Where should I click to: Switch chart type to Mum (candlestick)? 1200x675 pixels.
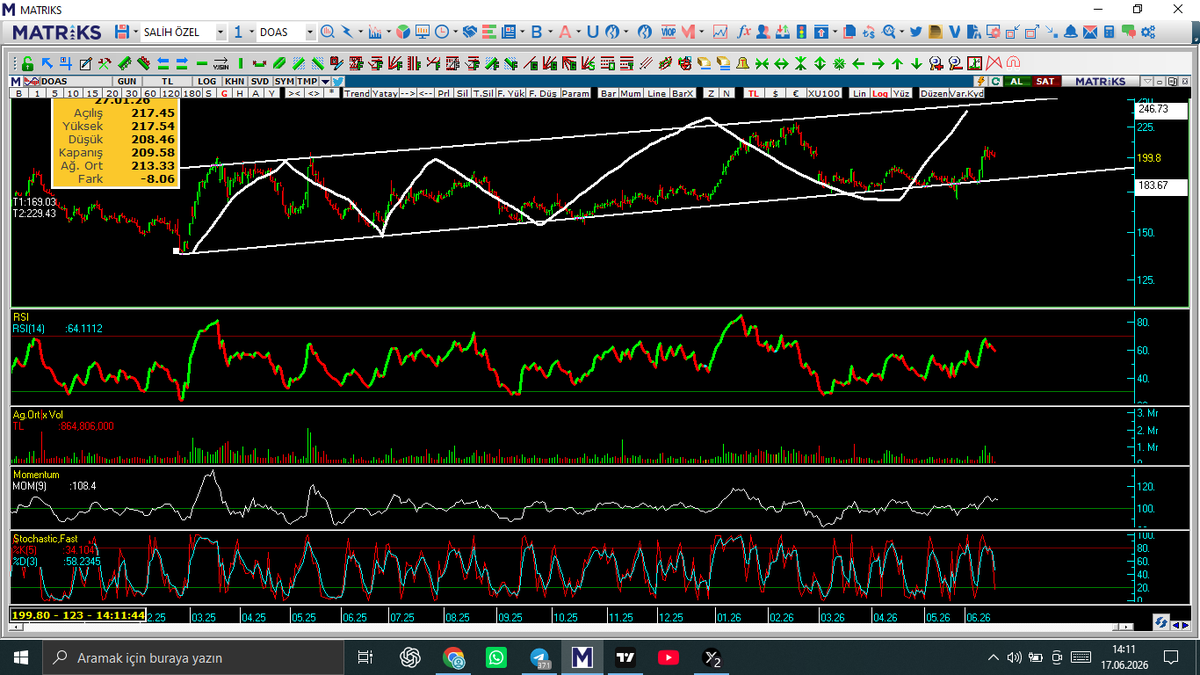[631, 93]
